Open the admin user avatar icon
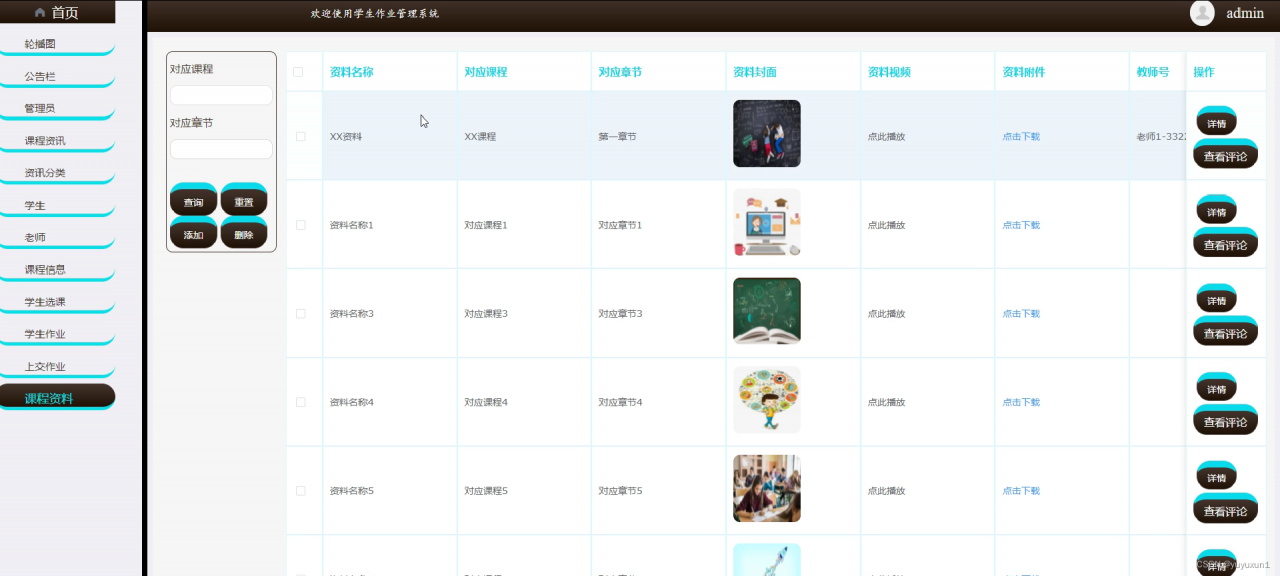This screenshot has width=1280, height=576. click(x=1202, y=13)
